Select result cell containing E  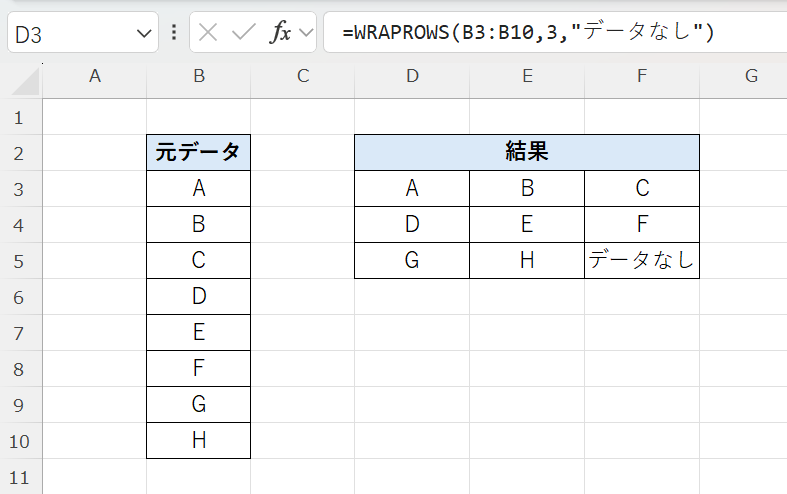[x=527, y=225]
